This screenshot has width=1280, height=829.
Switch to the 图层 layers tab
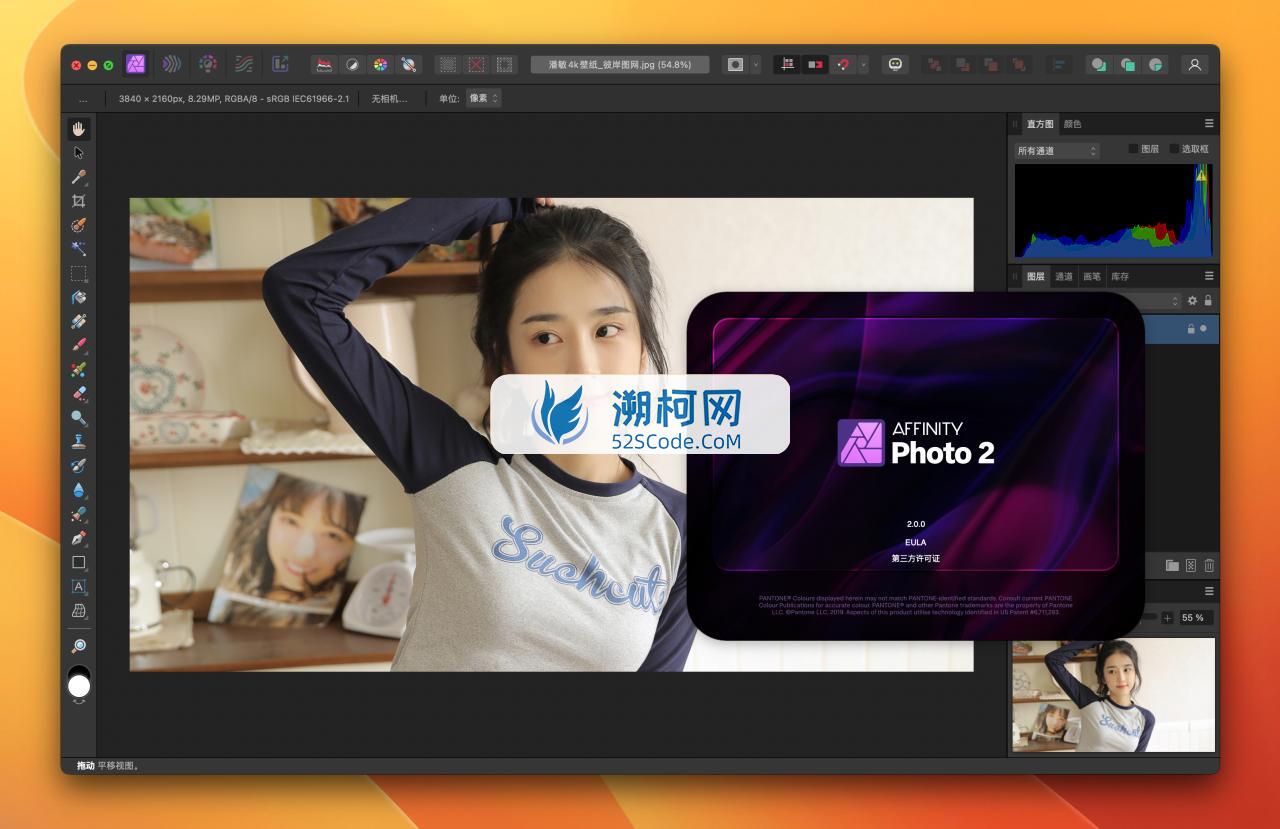pos(1035,276)
